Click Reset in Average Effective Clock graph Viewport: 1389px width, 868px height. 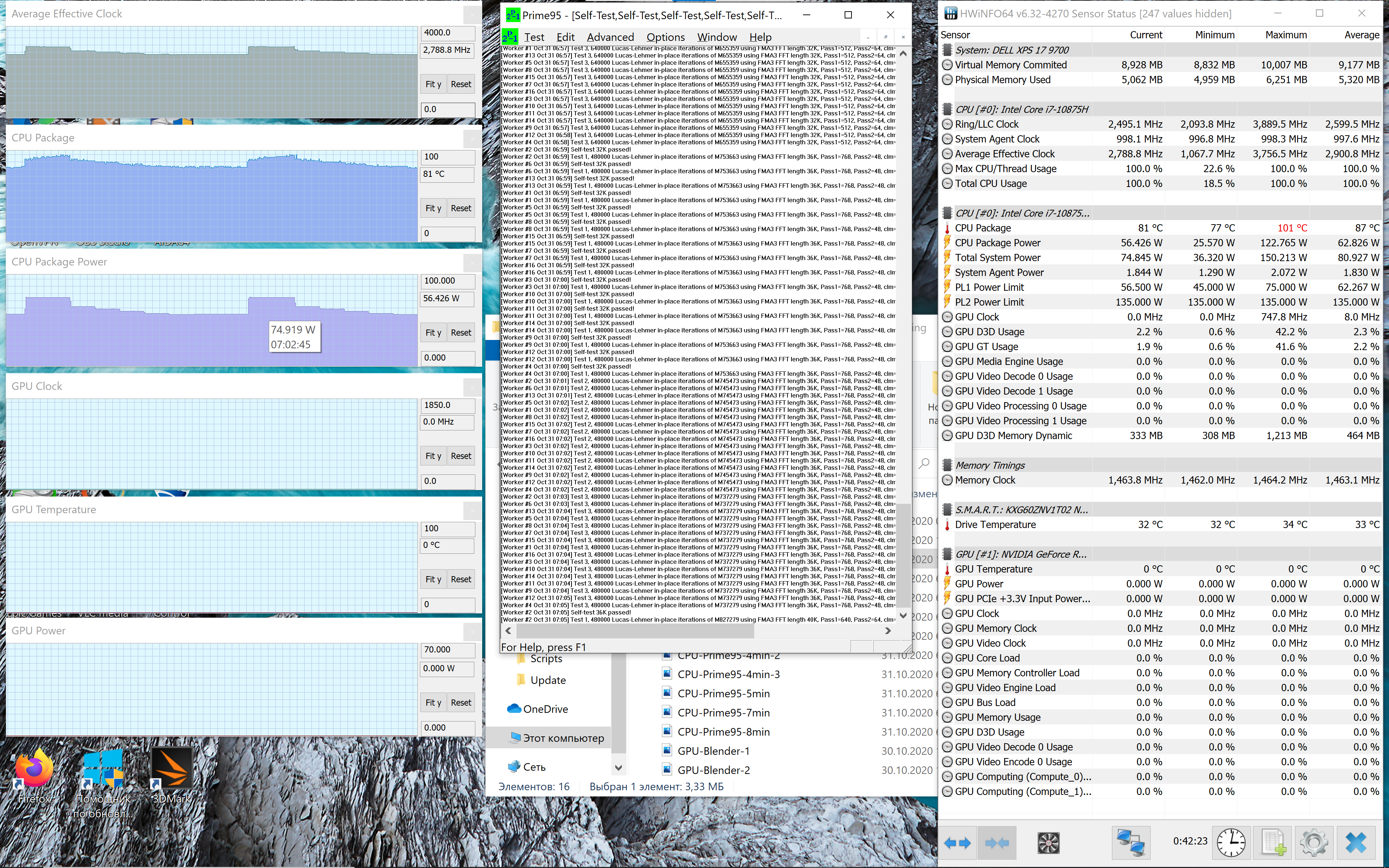tap(461, 84)
